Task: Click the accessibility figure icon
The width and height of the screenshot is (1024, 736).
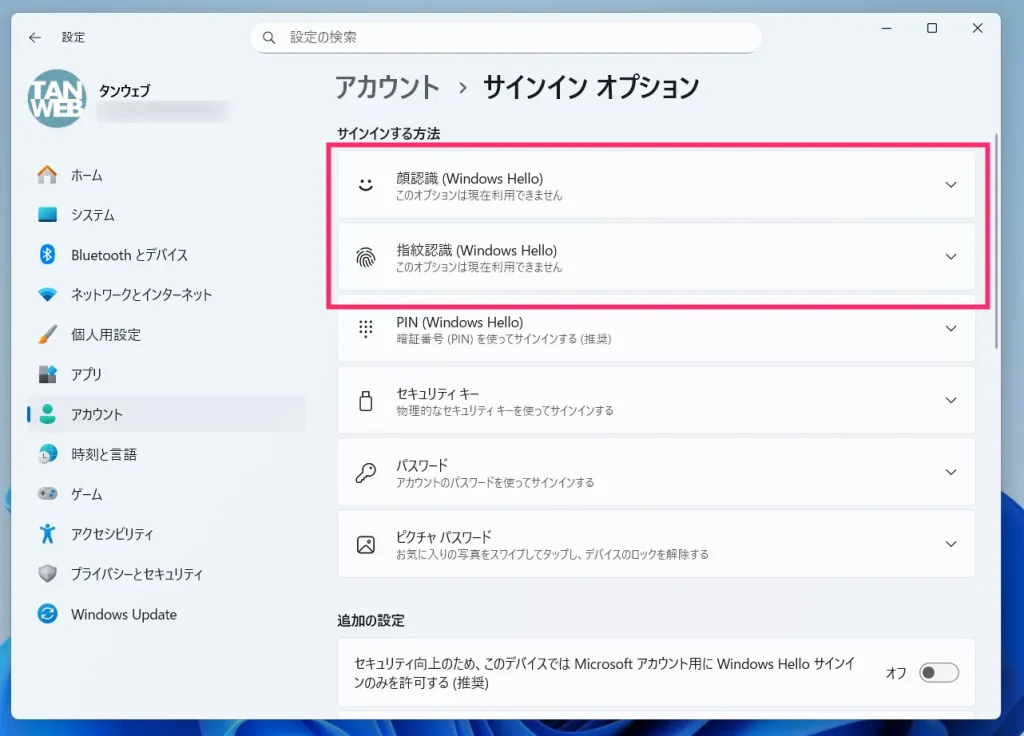Action: click(47, 534)
